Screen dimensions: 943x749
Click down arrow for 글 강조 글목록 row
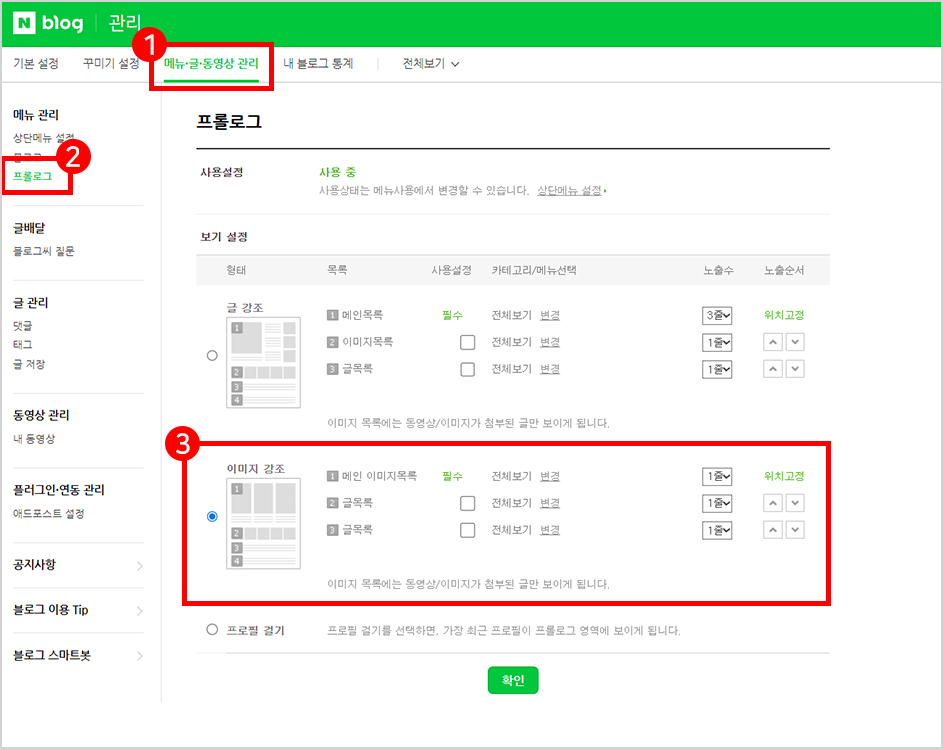(795, 369)
